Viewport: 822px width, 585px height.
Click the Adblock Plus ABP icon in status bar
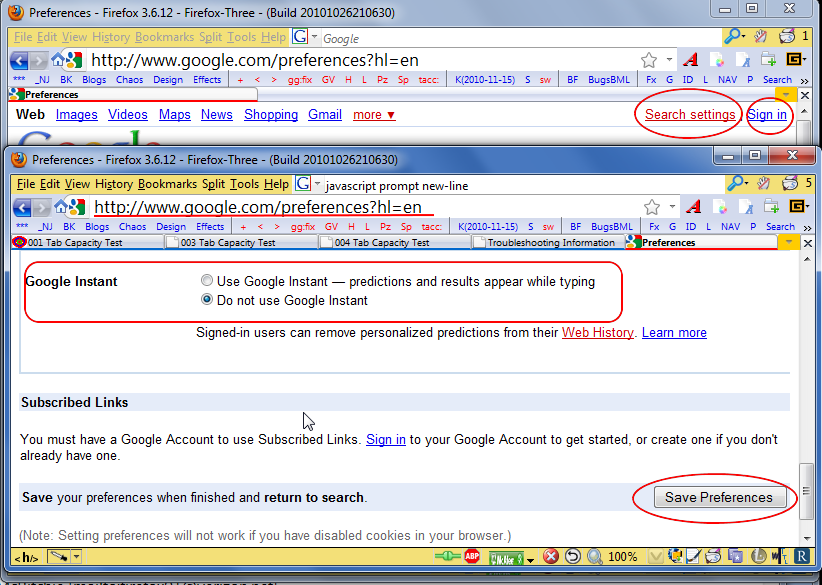tap(472, 556)
